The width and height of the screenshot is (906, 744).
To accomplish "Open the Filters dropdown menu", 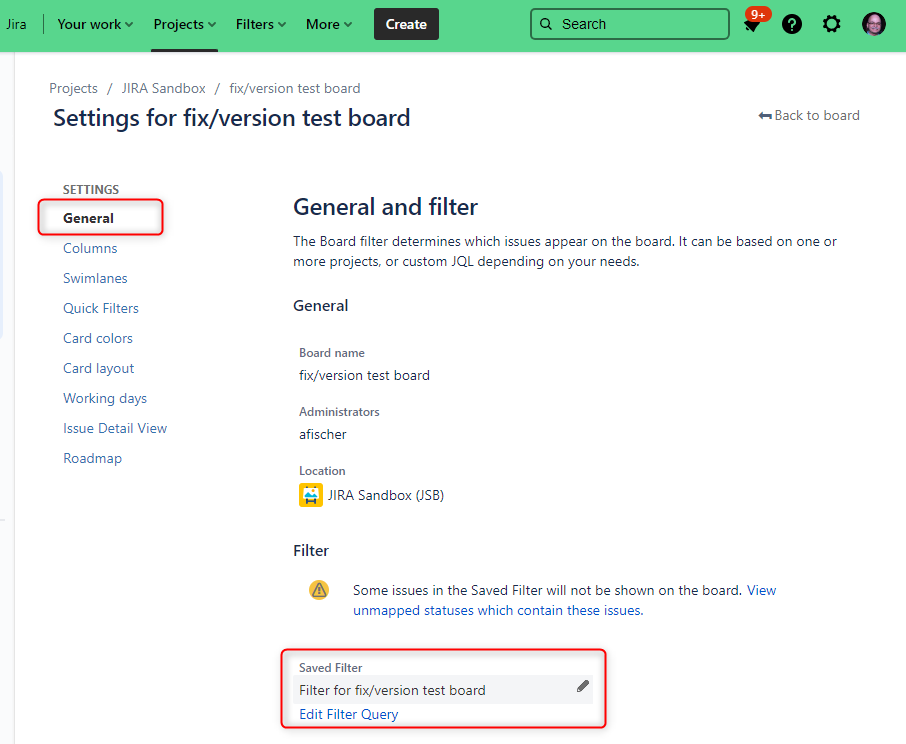I will (x=261, y=24).
